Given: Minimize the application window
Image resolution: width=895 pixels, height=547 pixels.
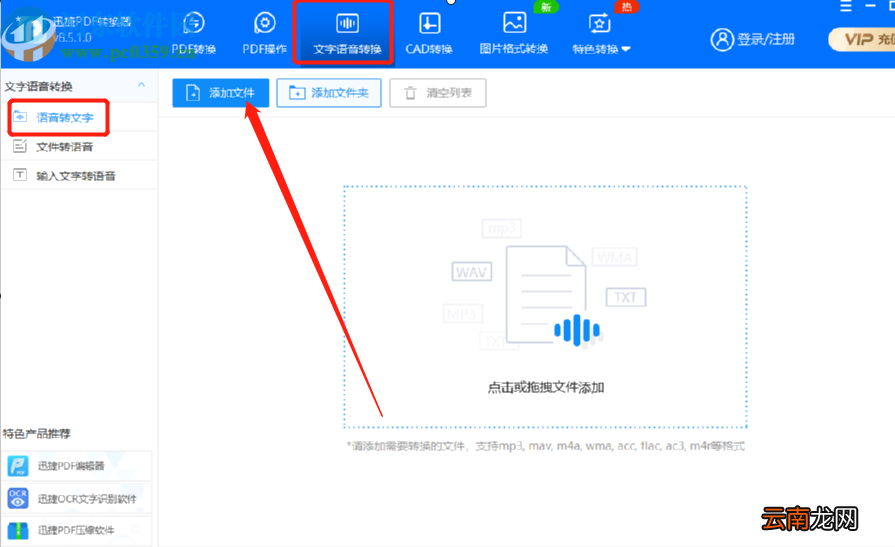Looking at the screenshot, I should tap(870, 6).
